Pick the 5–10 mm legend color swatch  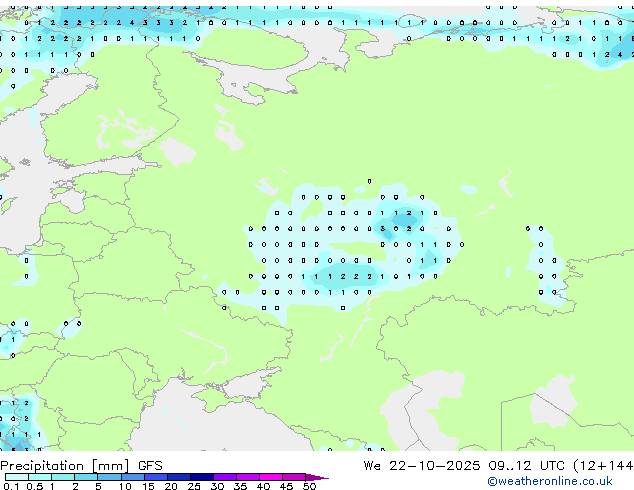pyautogui.click(x=109, y=477)
